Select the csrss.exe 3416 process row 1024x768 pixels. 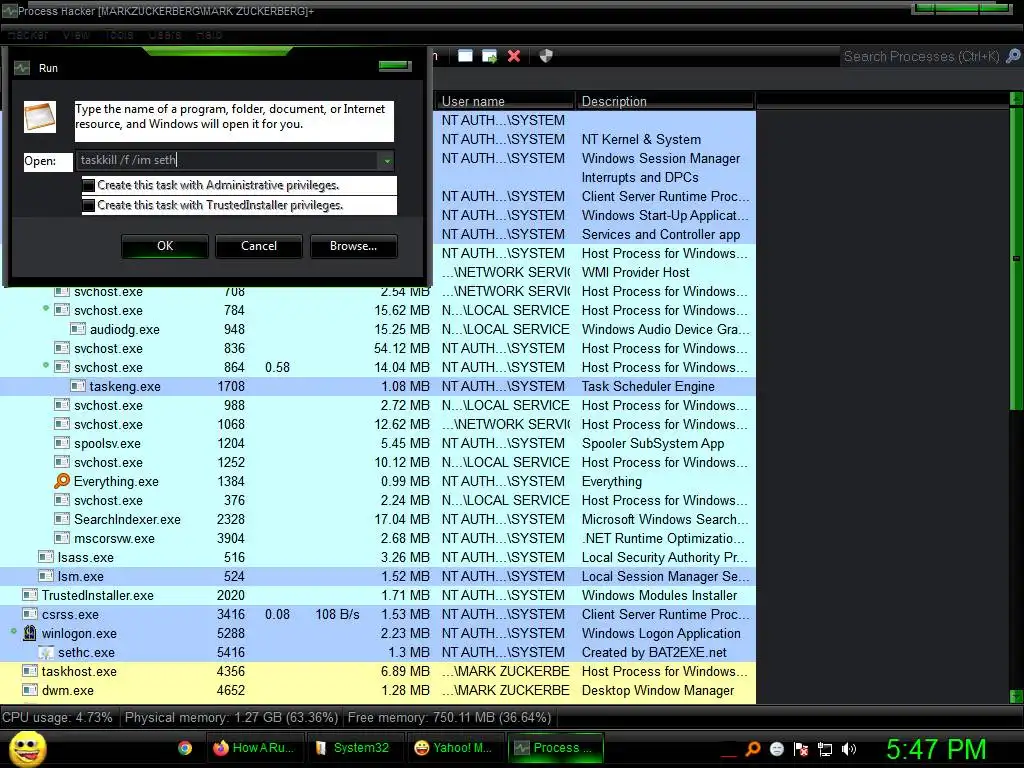[x=378, y=614]
